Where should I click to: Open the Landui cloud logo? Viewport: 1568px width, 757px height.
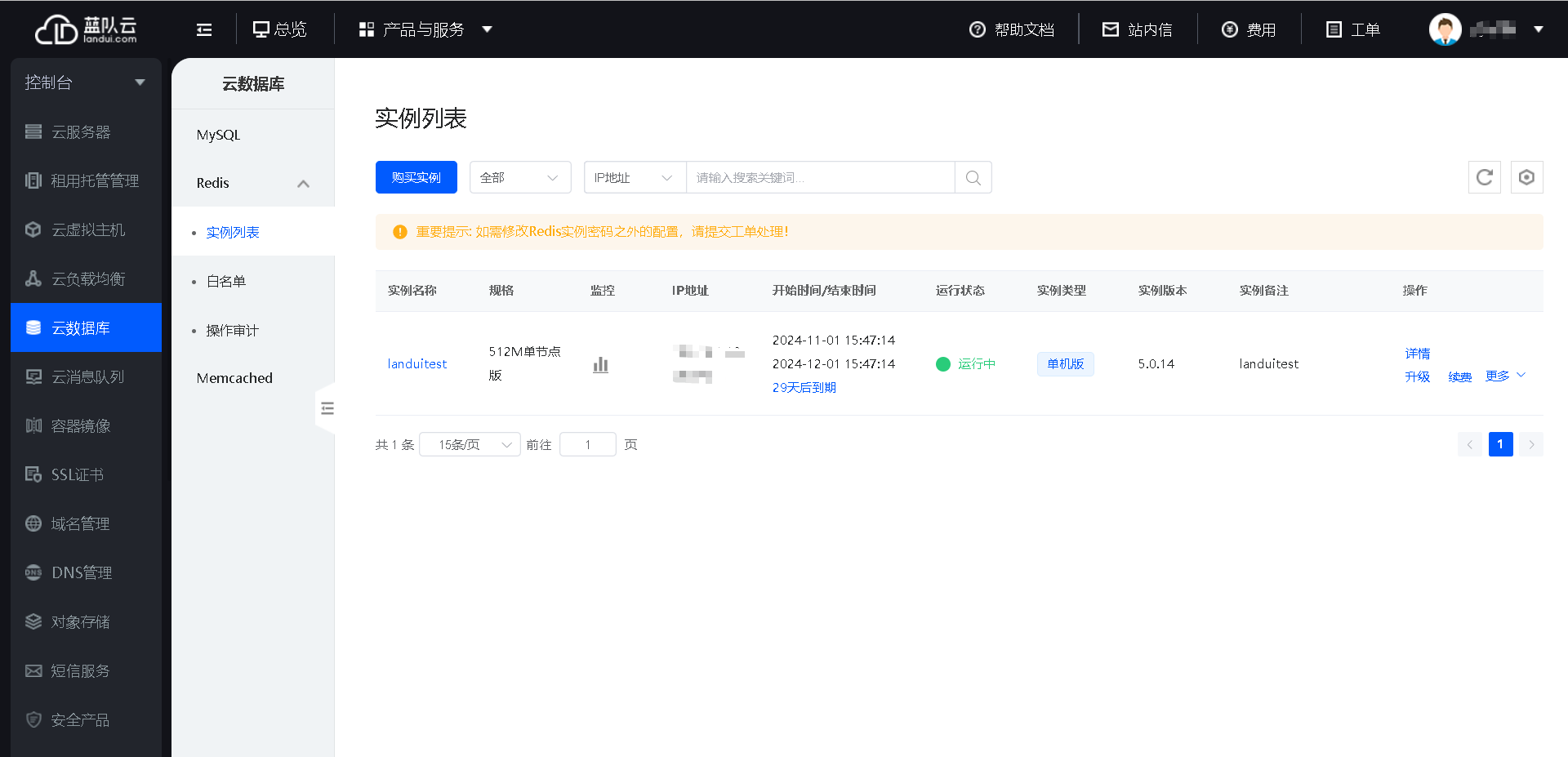click(x=86, y=29)
